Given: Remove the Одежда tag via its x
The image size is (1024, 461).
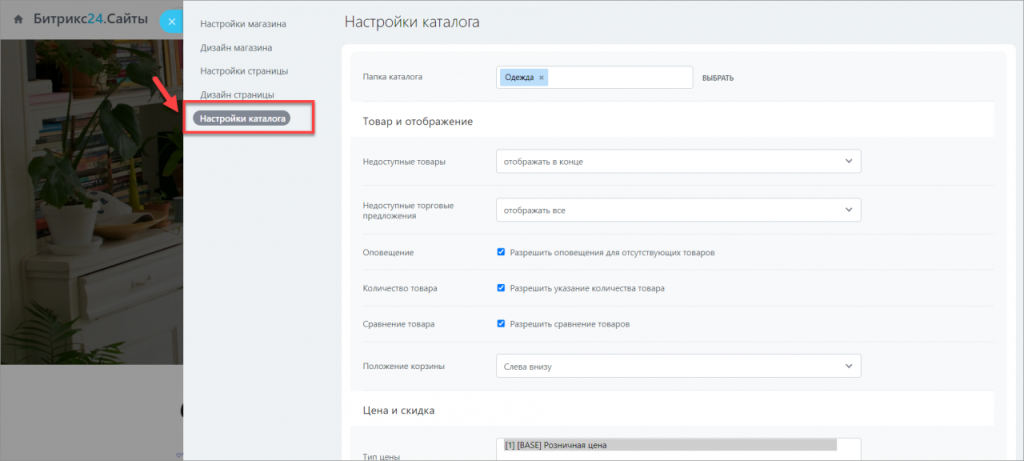Looking at the screenshot, I should point(541,78).
